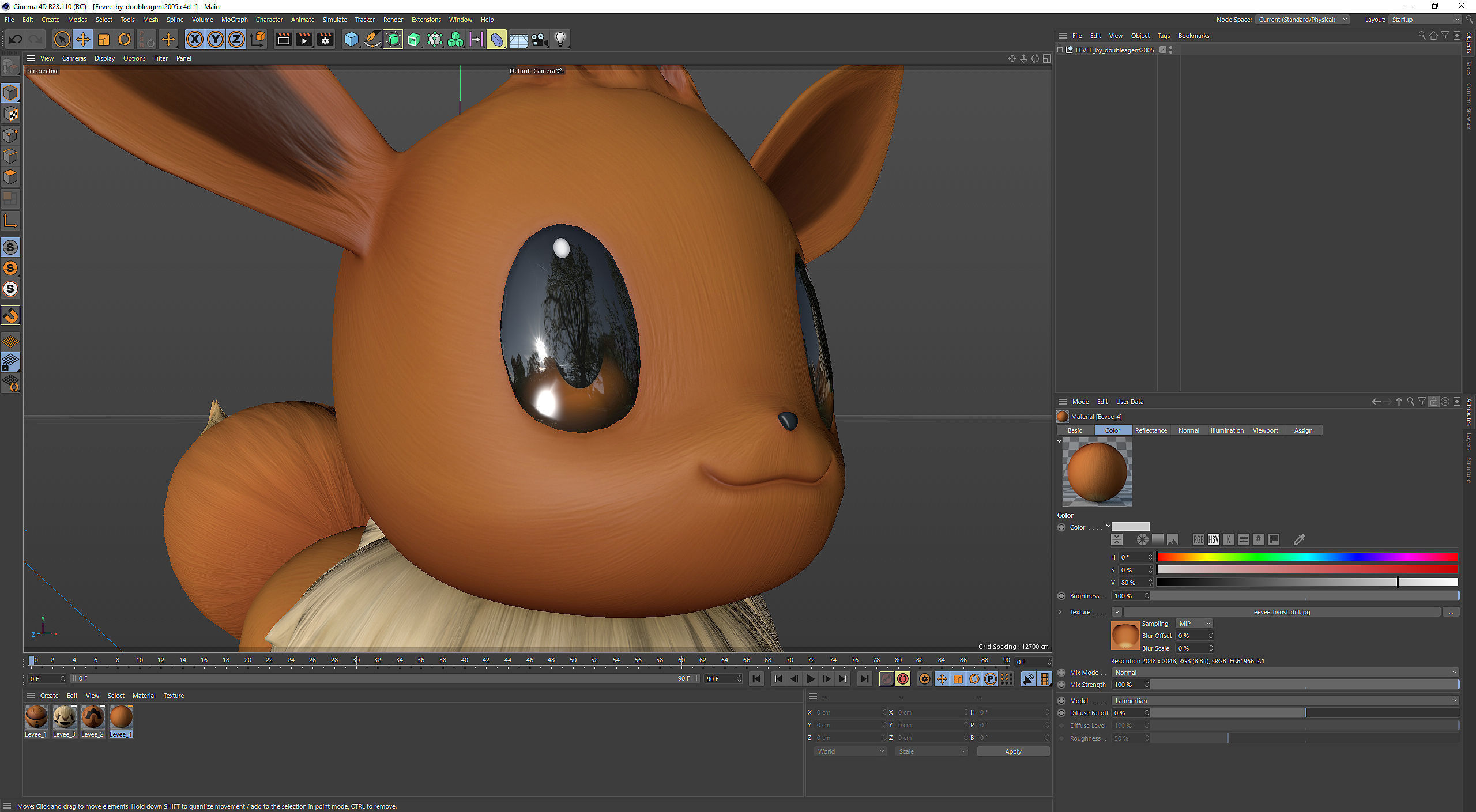Select RGB color mode button
Image resolution: width=1476 pixels, height=812 pixels.
pyautogui.click(x=1198, y=539)
